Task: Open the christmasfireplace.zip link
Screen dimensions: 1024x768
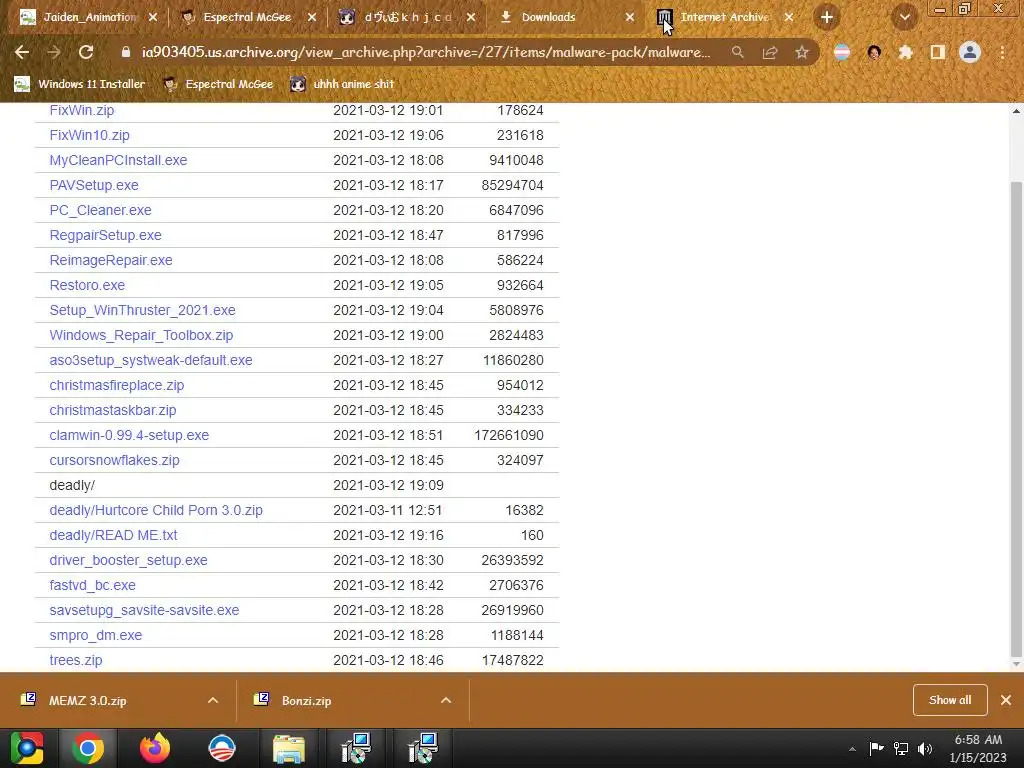Action: [117, 385]
